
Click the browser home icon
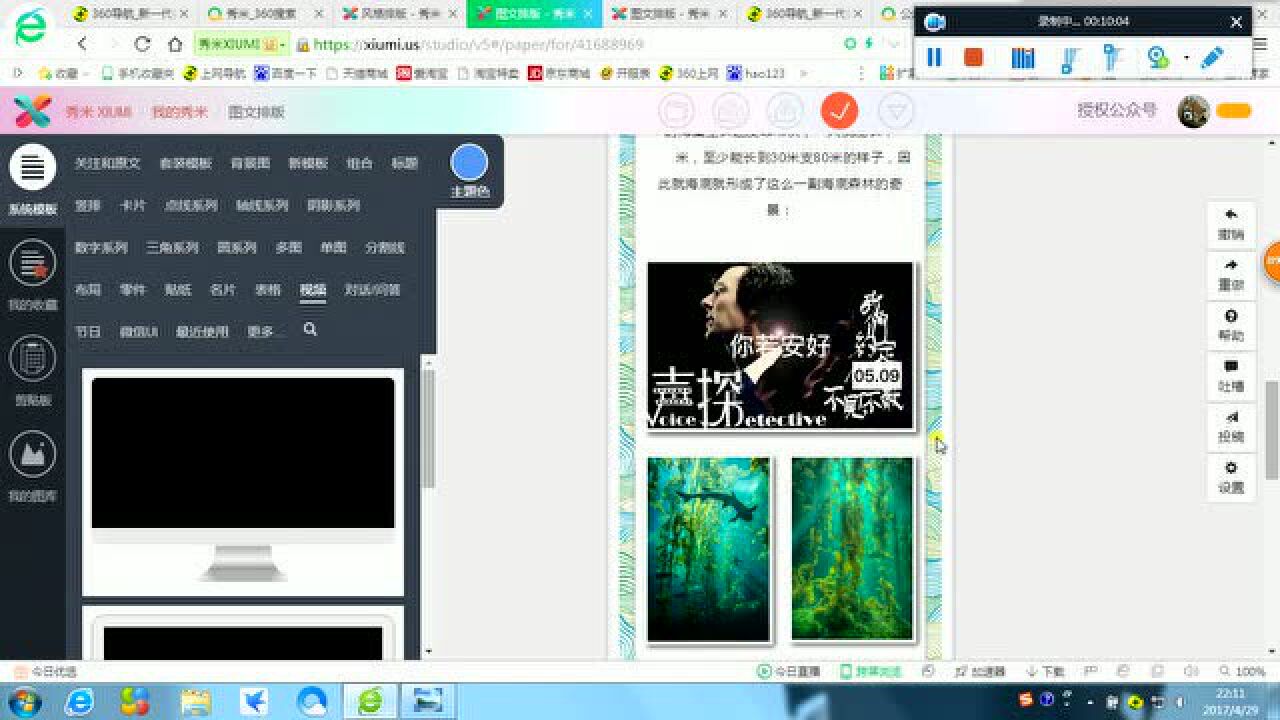pyautogui.click(x=175, y=44)
